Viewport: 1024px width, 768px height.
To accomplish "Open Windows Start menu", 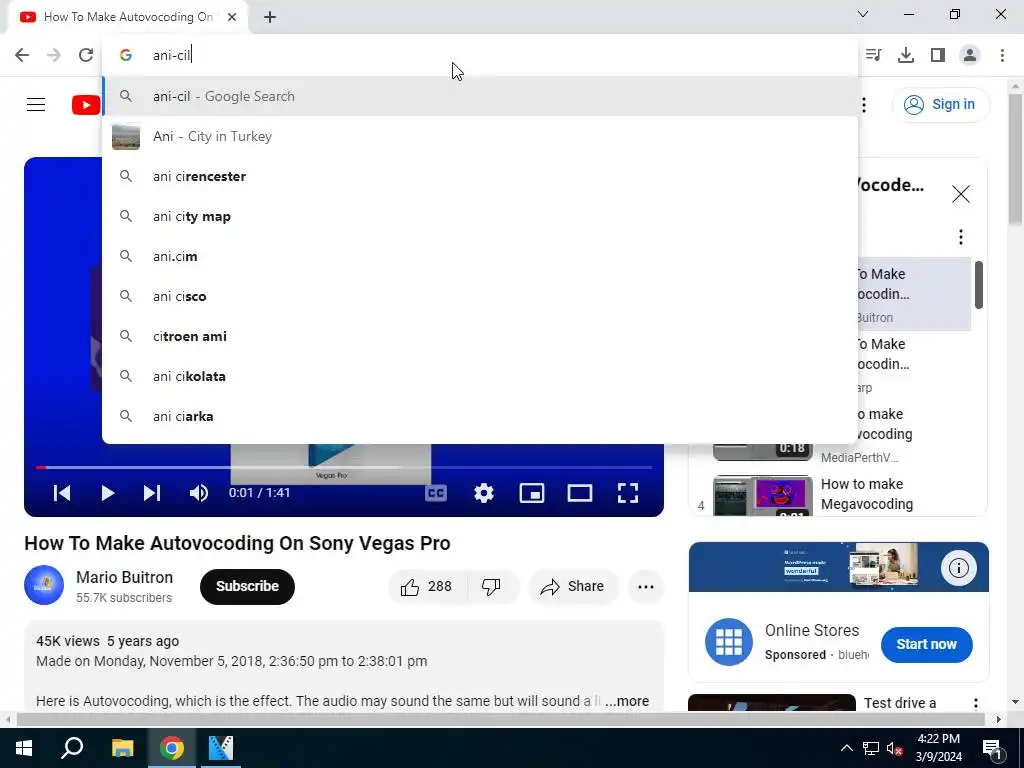I will pyautogui.click(x=24, y=748).
